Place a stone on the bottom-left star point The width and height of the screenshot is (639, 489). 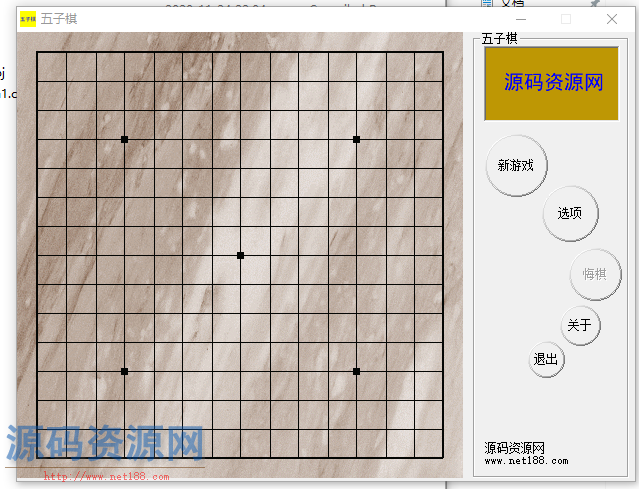124,371
